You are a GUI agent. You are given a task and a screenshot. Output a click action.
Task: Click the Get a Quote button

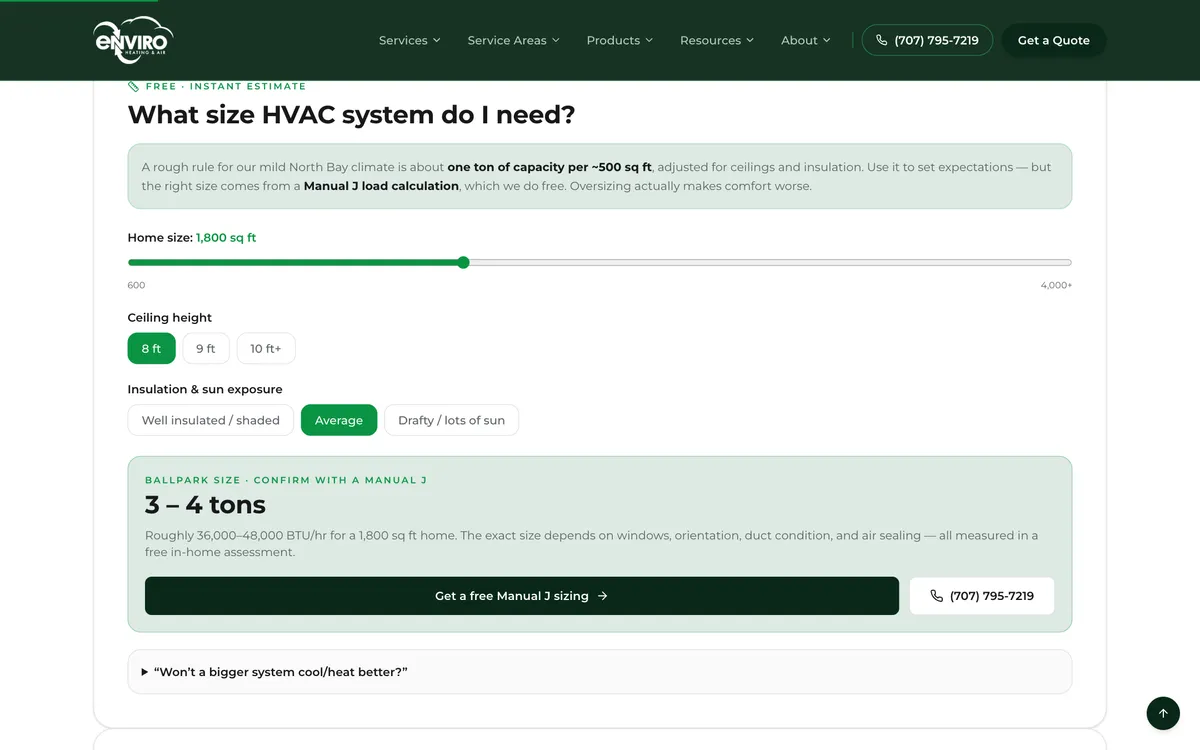tap(1054, 40)
